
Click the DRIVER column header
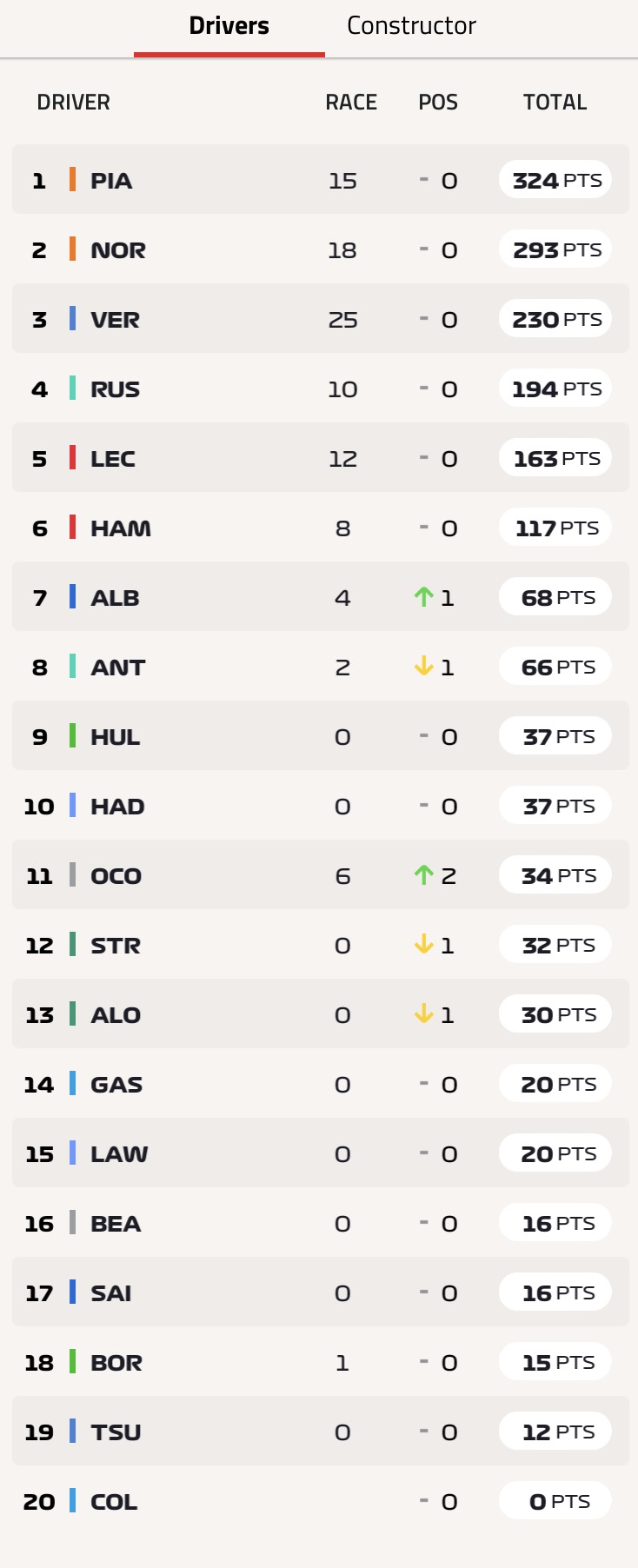pyautogui.click(x=74, y=103)
